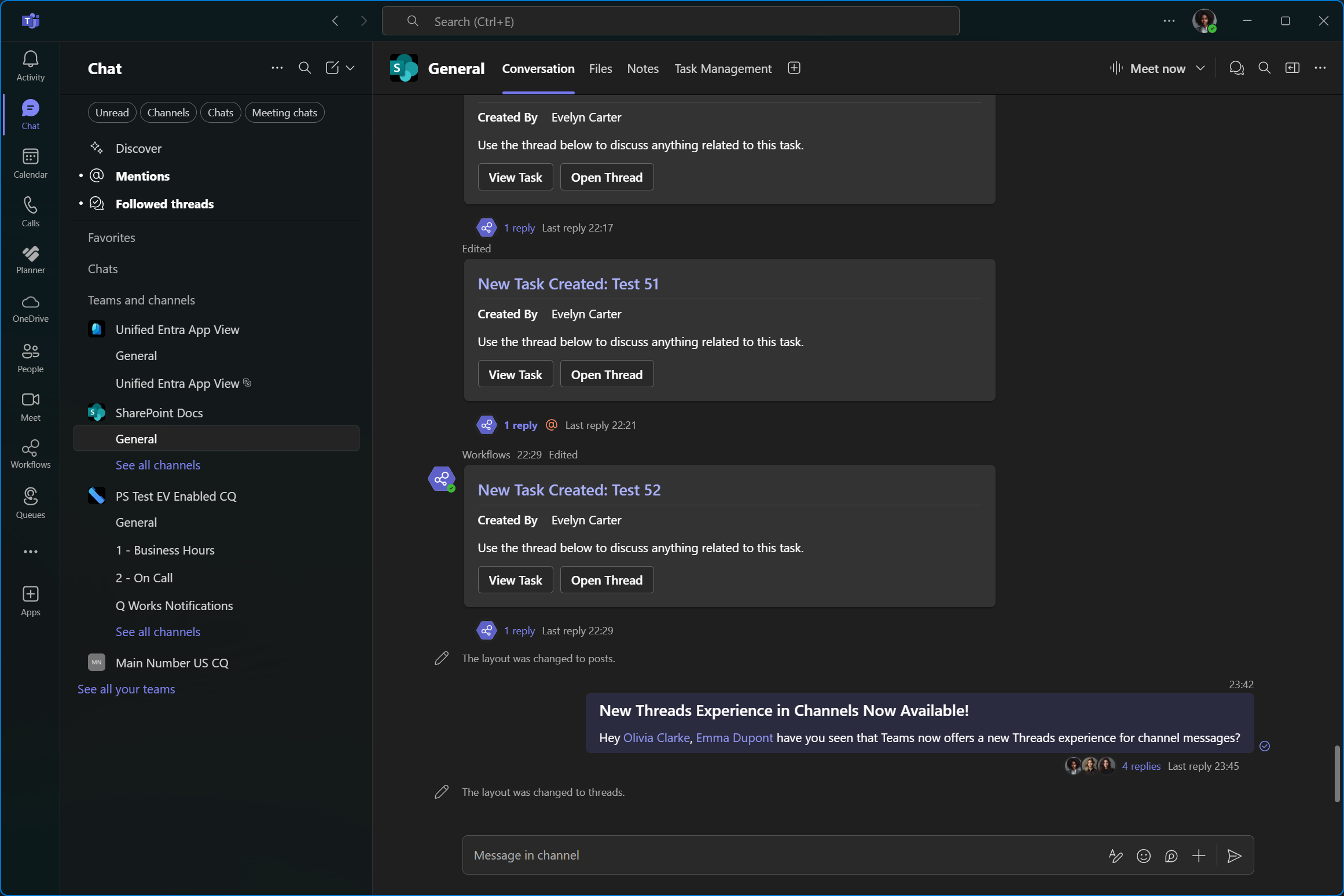This screenshot has height=896, width=1344.
Task: Click Open Thread for Test 52
Action: [607, 580]
